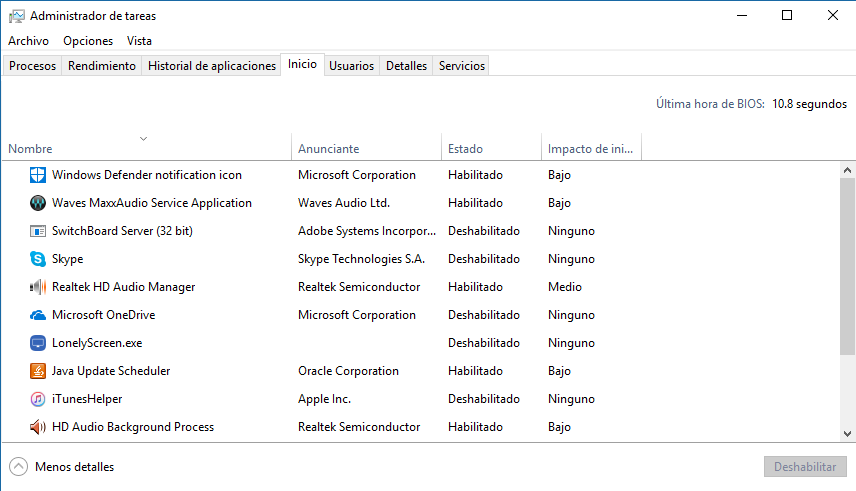Close the Administrador de tareas window

click(833, 15)
